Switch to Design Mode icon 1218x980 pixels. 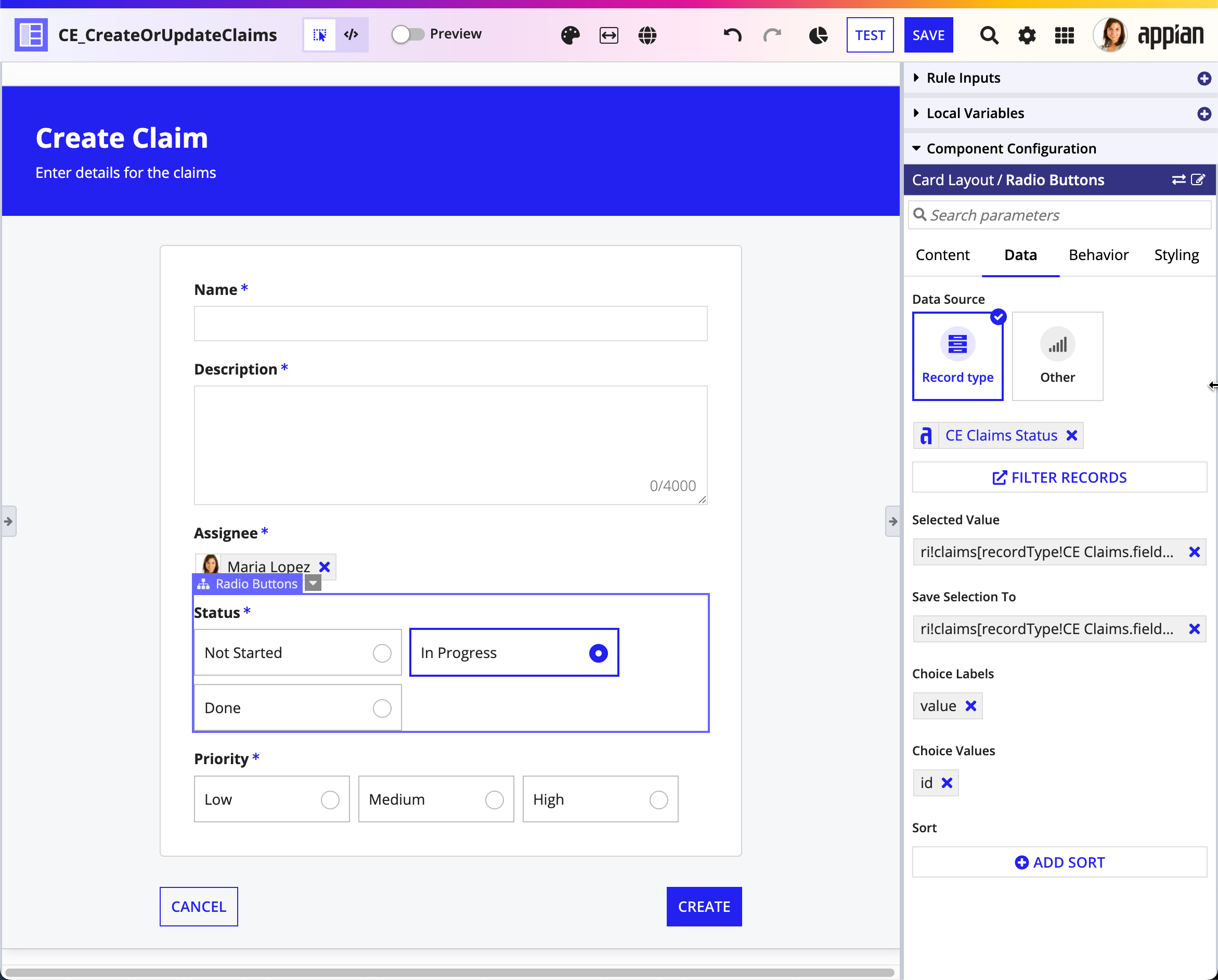click(320, 35)
